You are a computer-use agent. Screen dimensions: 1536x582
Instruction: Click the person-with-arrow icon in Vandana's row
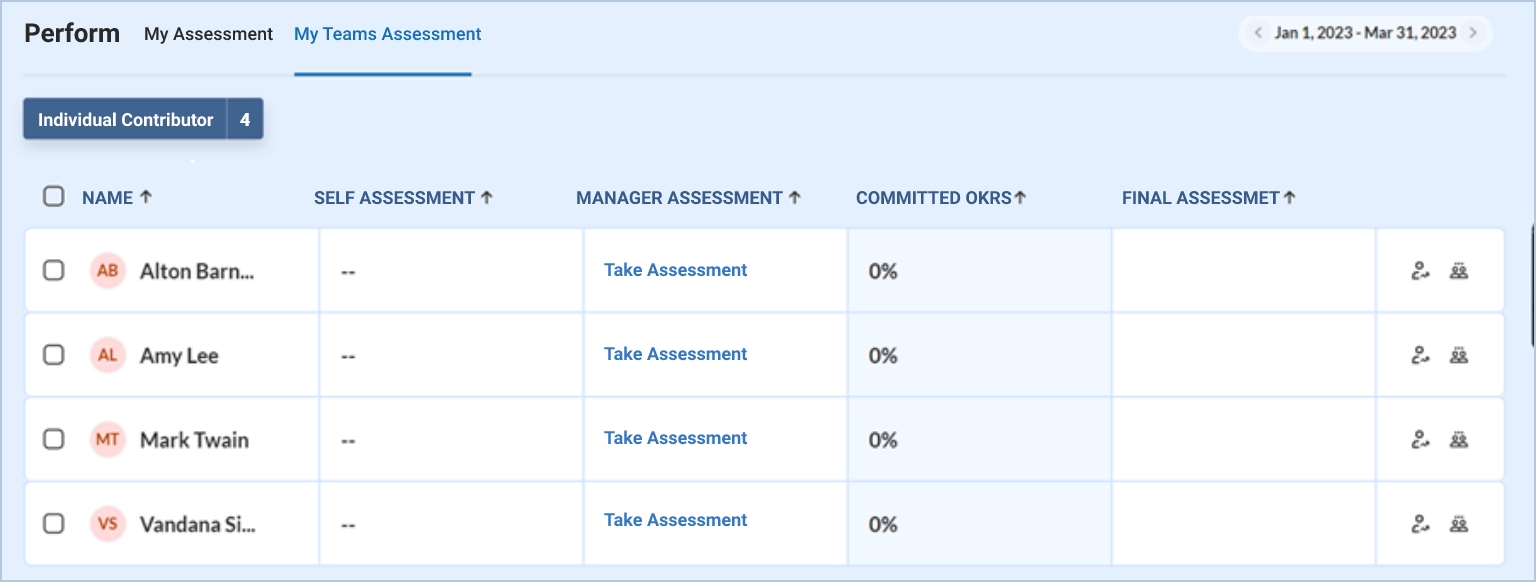pos(1420,523)
